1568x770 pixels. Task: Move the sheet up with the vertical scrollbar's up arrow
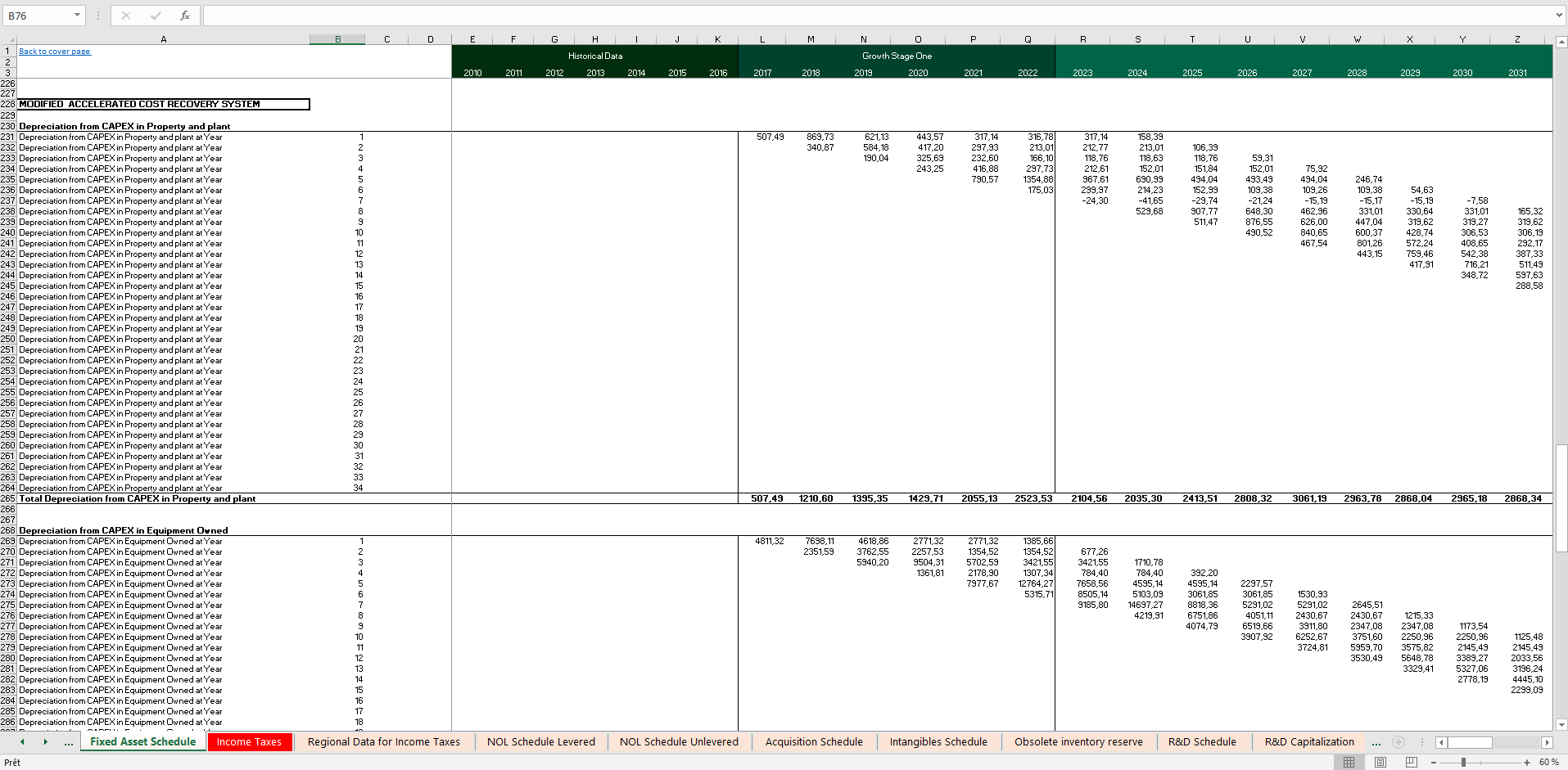[x=1561, y=41]
